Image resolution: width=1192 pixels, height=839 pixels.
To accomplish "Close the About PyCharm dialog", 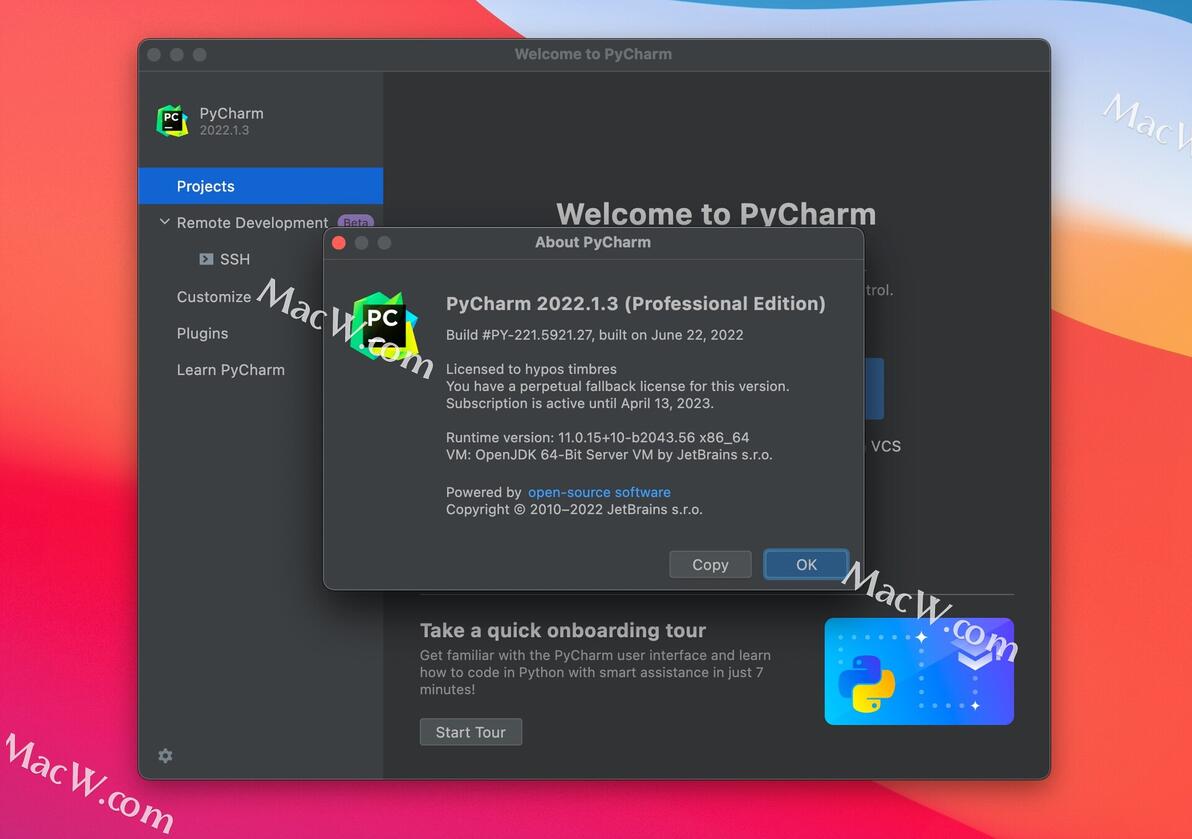I will (339, 242).
